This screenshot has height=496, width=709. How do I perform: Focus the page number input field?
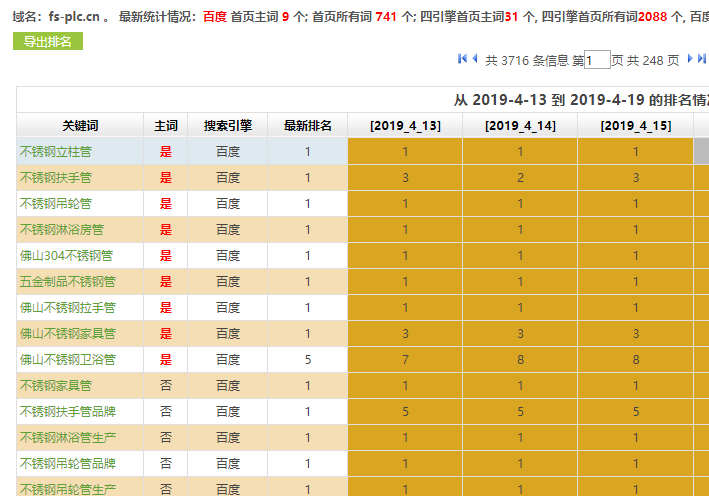click(x=597, y=61)
